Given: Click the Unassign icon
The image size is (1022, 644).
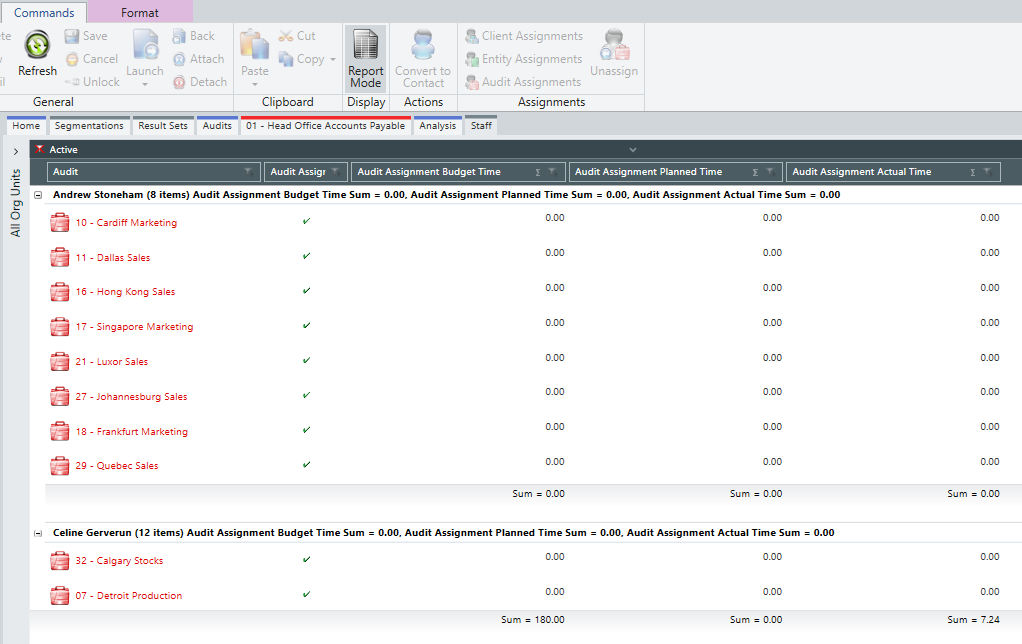Looking at the screenshot, I should coord(615,44).
